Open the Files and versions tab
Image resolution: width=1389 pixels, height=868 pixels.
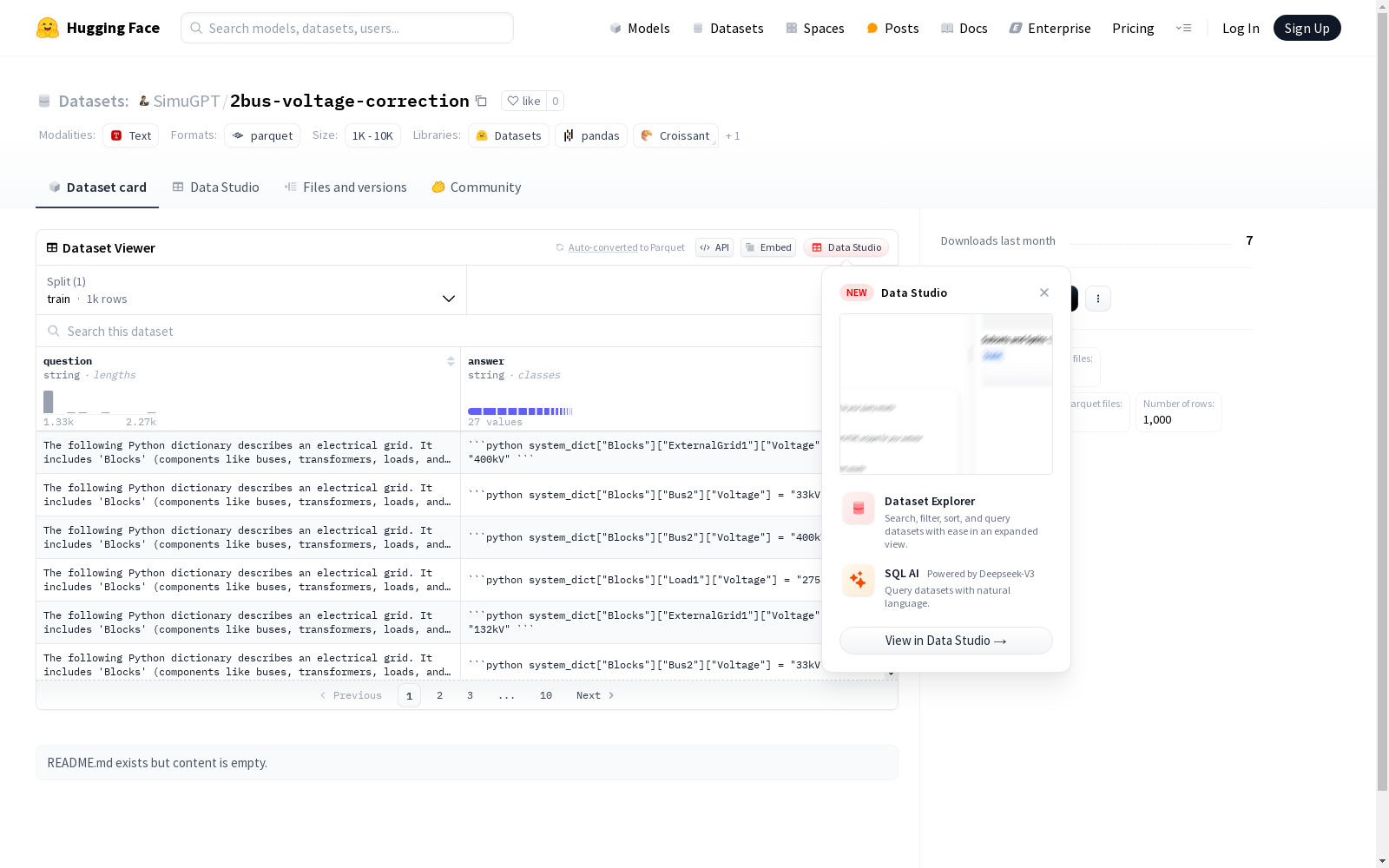click(346, 187)
